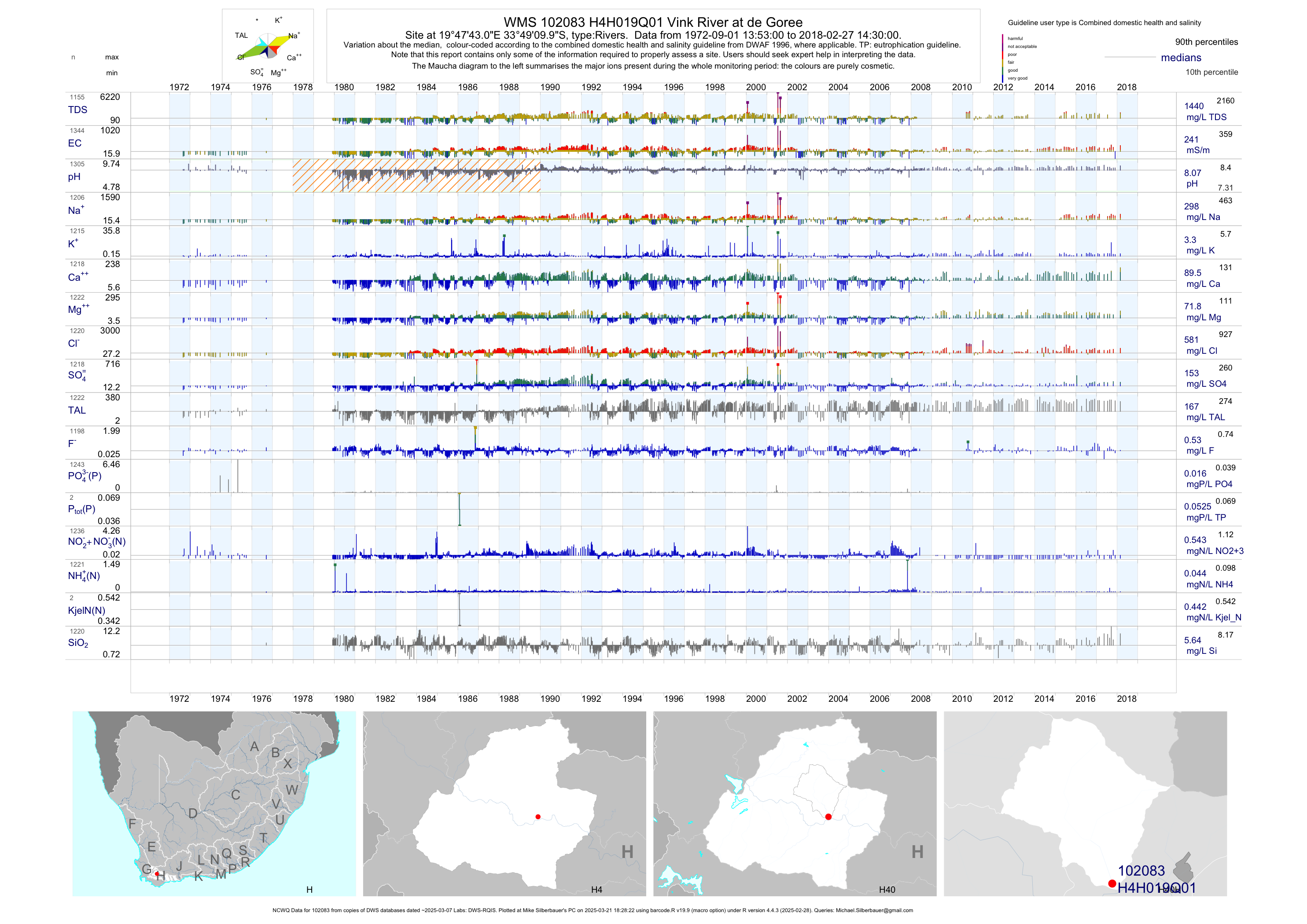Click the 'mg/L TAL' units label on right
This screenshot has width=1307, height=924.
(1205, 417)
